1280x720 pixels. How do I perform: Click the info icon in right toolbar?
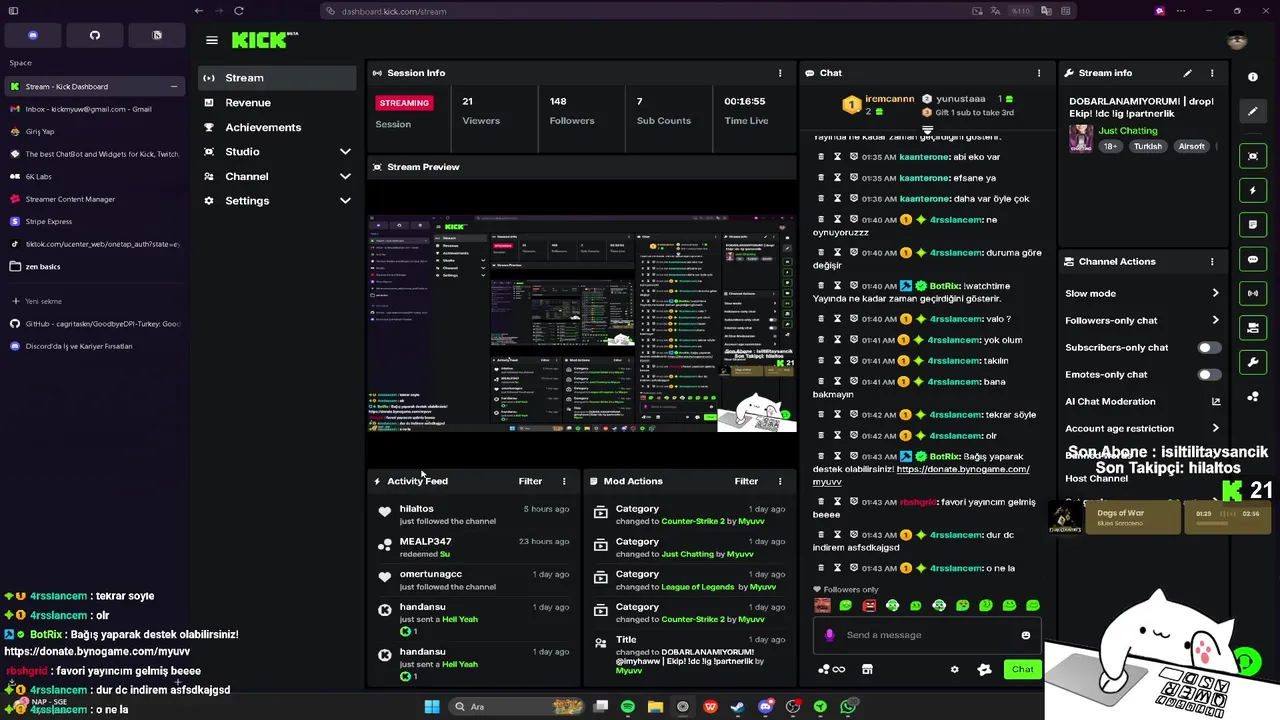coord(1253,77)
